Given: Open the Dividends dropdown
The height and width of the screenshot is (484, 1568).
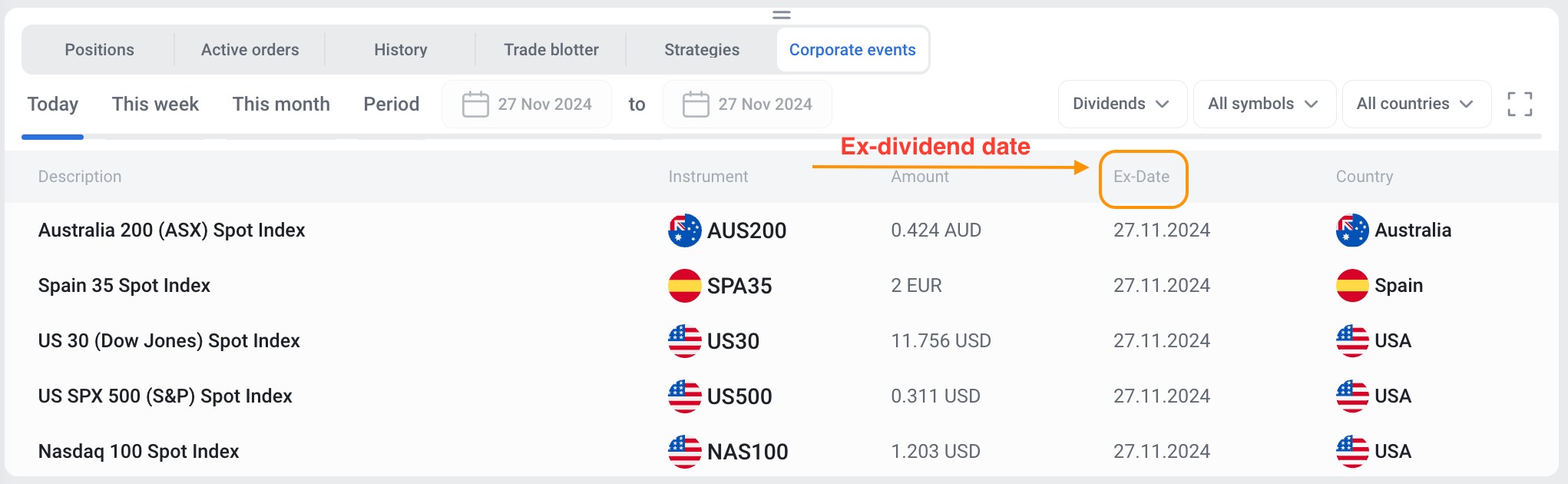Looking at the screenshot, I should pos(1121,104).
